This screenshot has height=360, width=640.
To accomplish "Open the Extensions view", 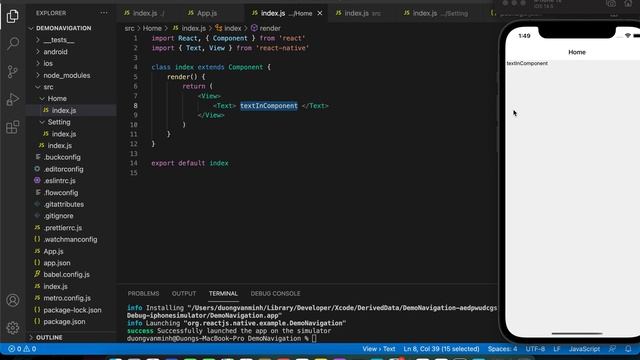I will 13,127.
